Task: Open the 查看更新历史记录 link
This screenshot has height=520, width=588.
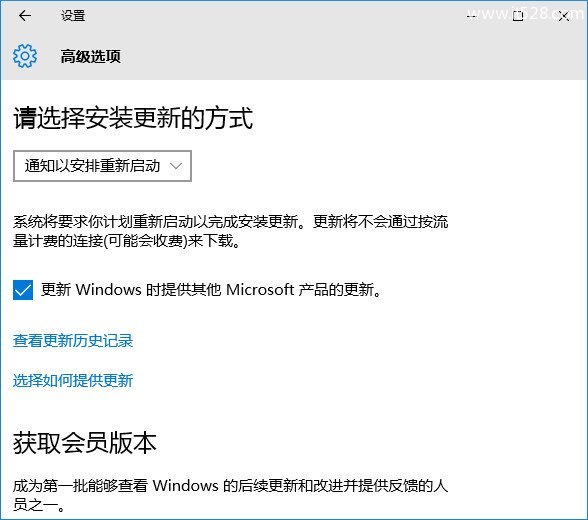Action: pos(73,340)
